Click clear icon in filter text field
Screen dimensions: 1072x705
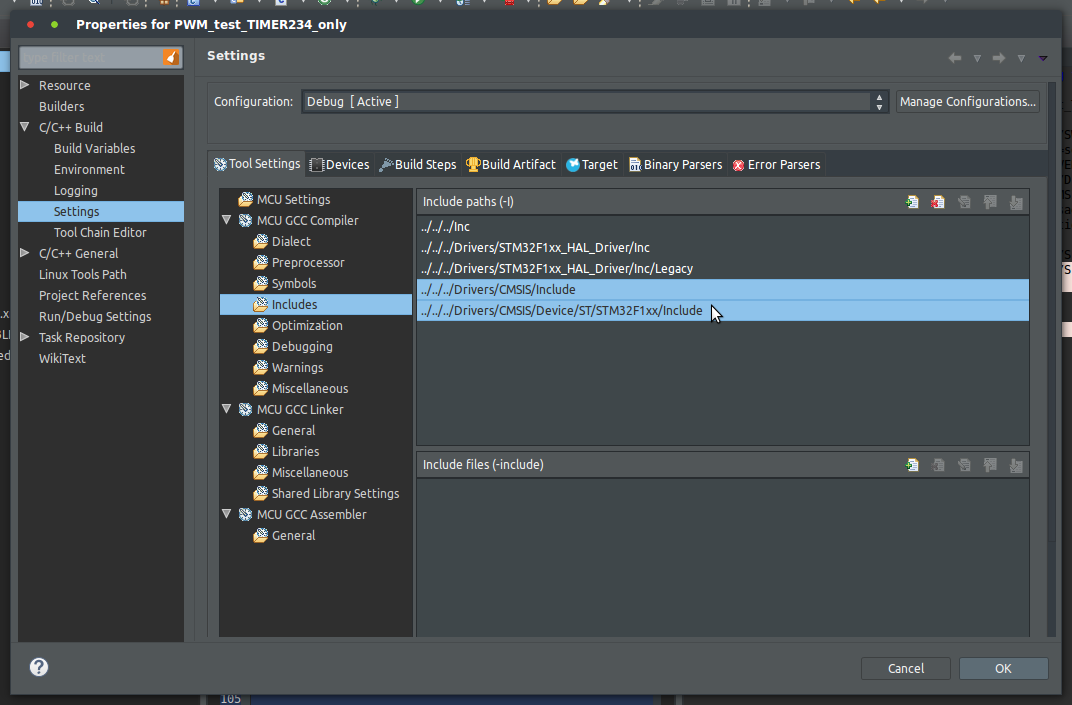click(171, 58)
